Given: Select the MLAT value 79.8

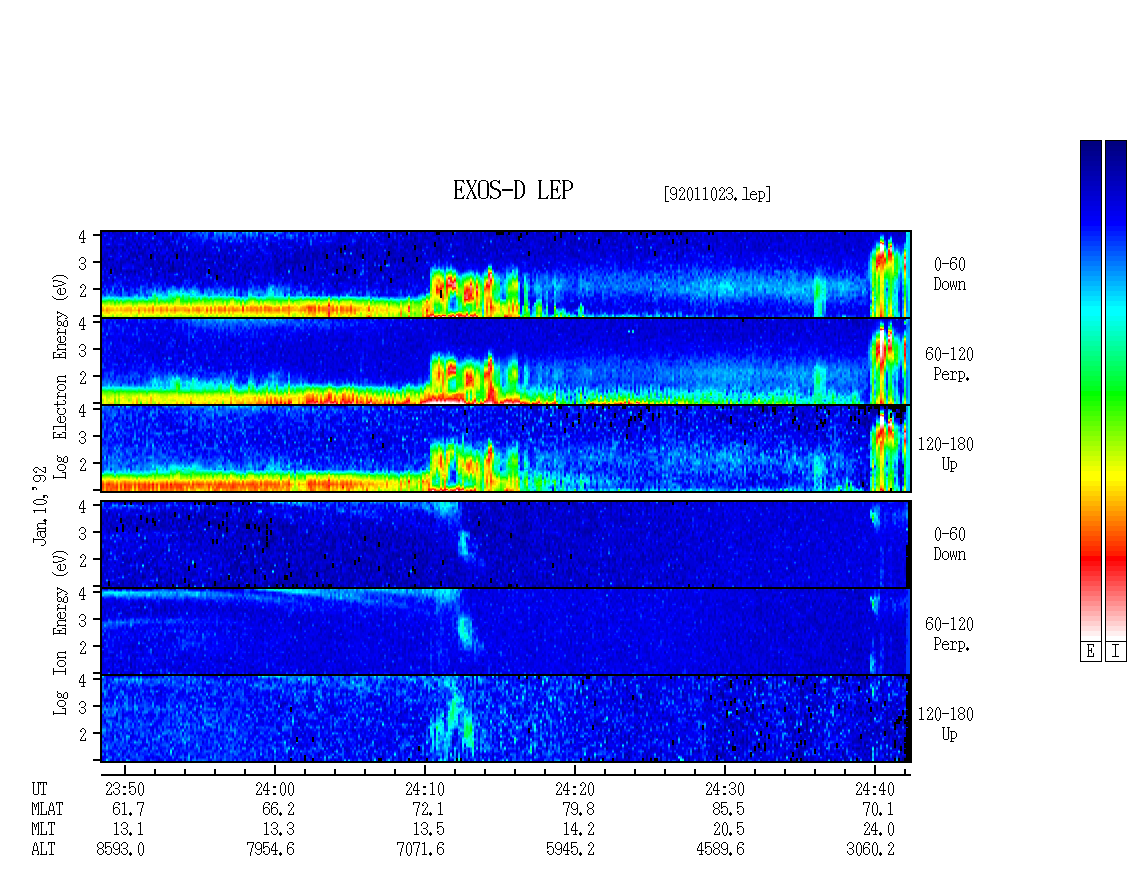Looking at the screenshot, I should (578, 809).
